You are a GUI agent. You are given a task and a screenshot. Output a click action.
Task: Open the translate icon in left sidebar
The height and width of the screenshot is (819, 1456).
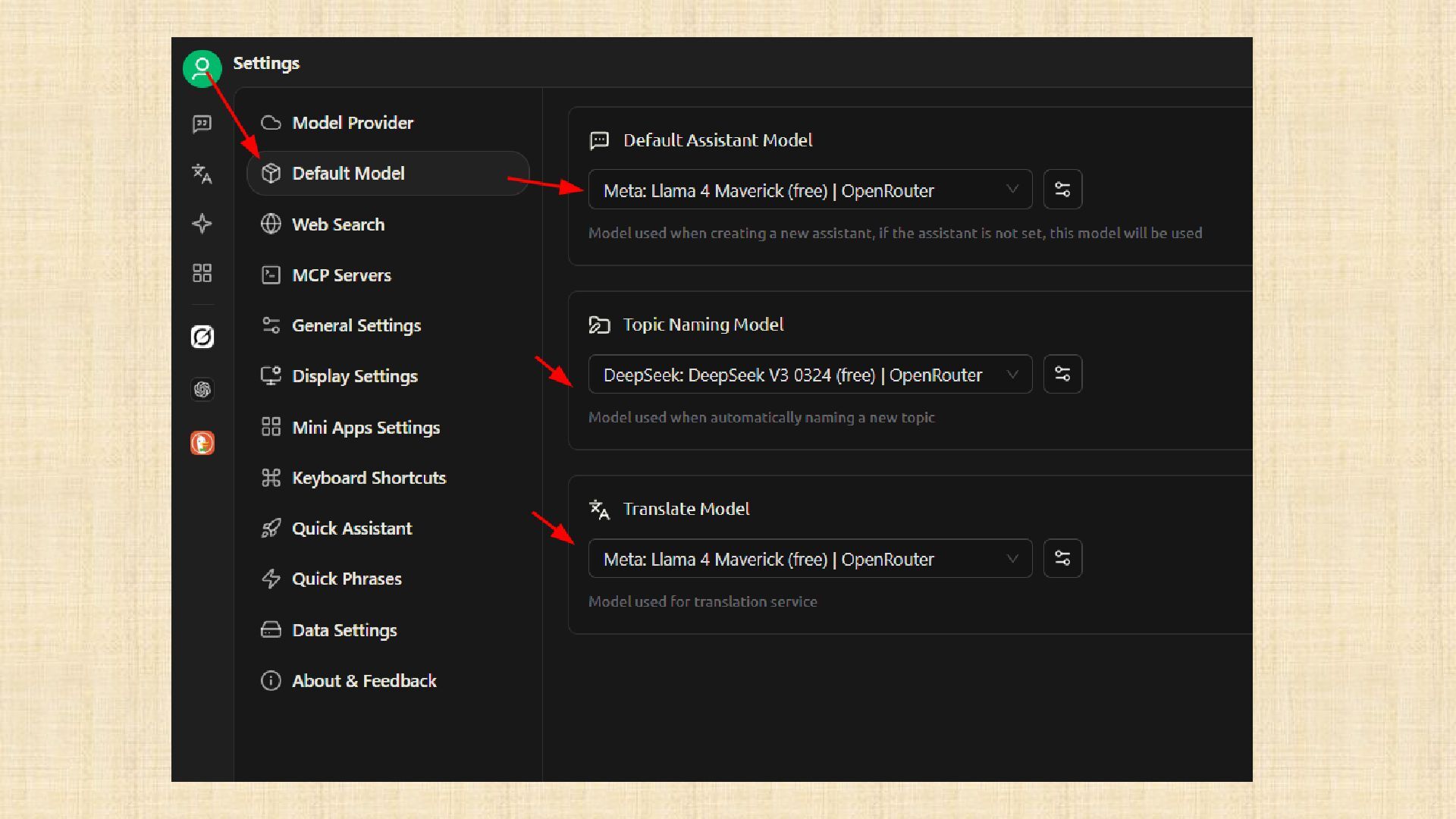[x=202, y=174]
